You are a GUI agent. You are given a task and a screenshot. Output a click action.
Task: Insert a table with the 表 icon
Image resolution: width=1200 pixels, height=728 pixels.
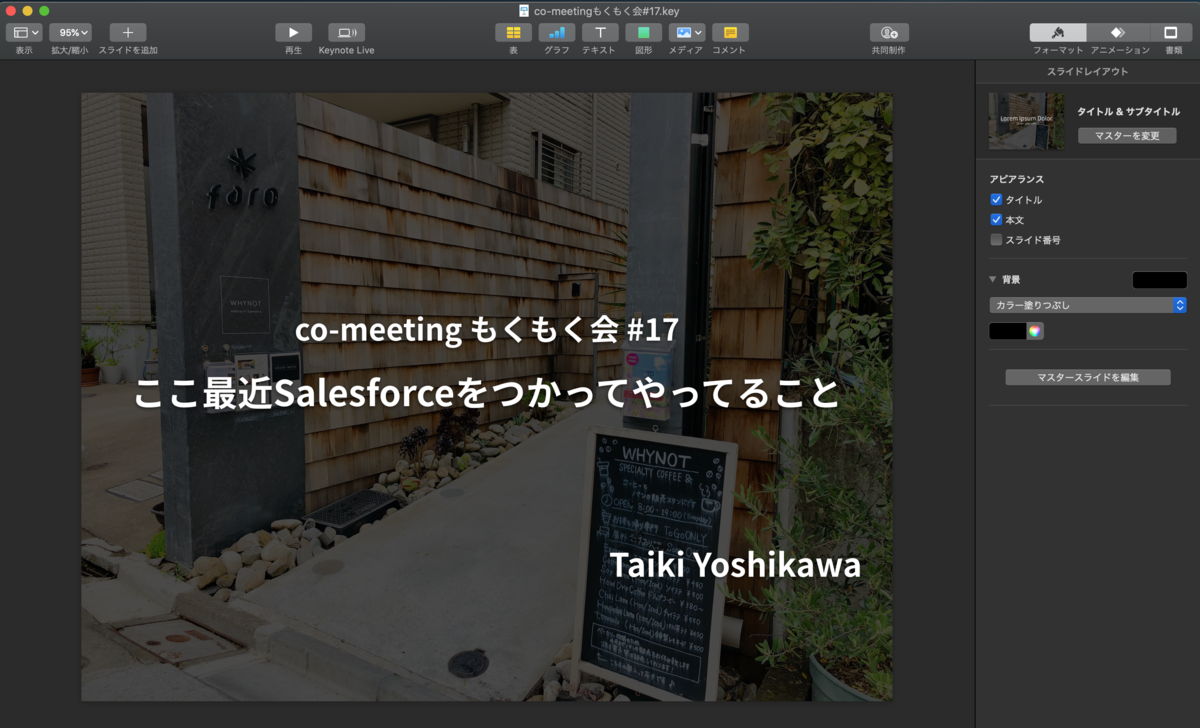[513, 33]
